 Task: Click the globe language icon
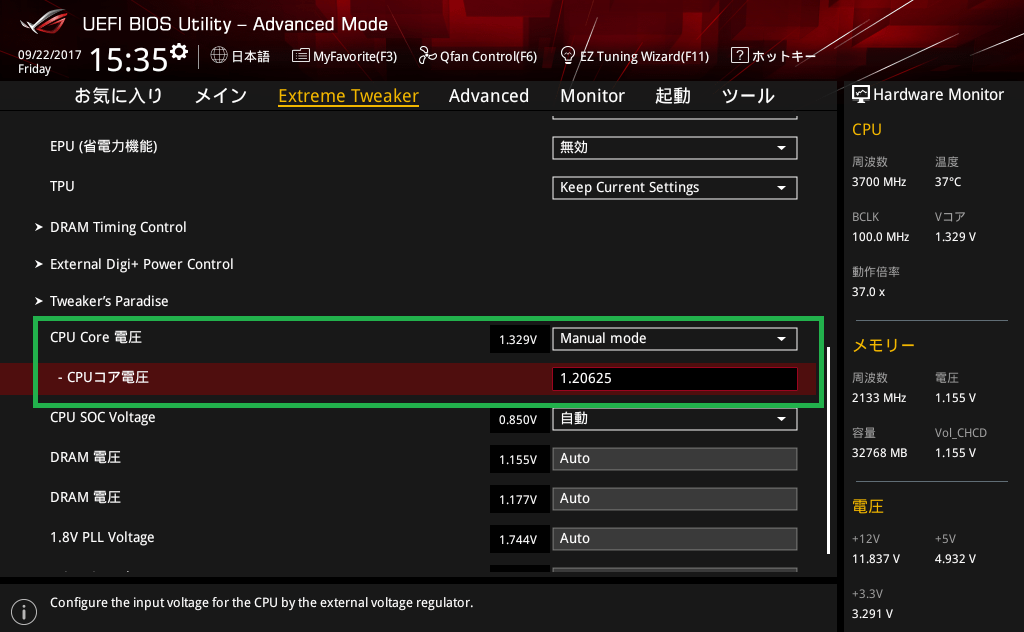pyautogui.click(x=219, y=55)
